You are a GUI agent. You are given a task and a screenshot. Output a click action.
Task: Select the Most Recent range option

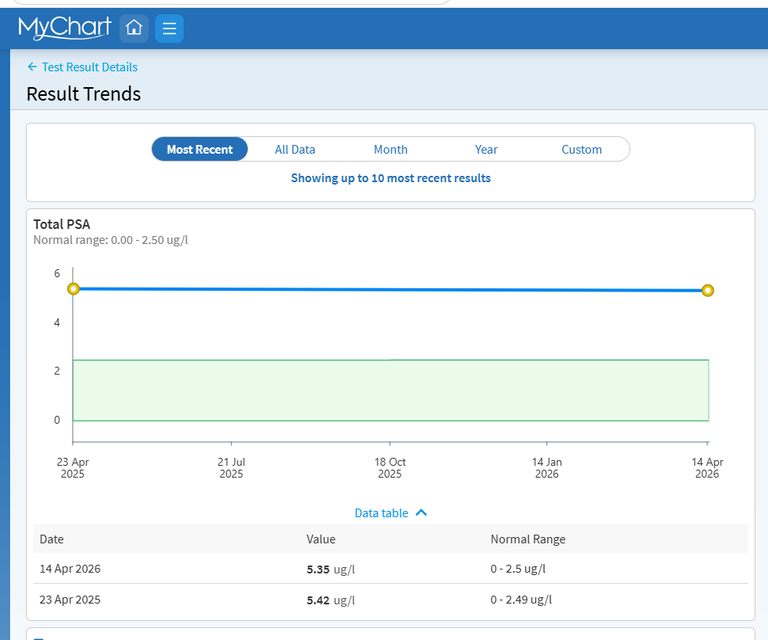(200, 149)
